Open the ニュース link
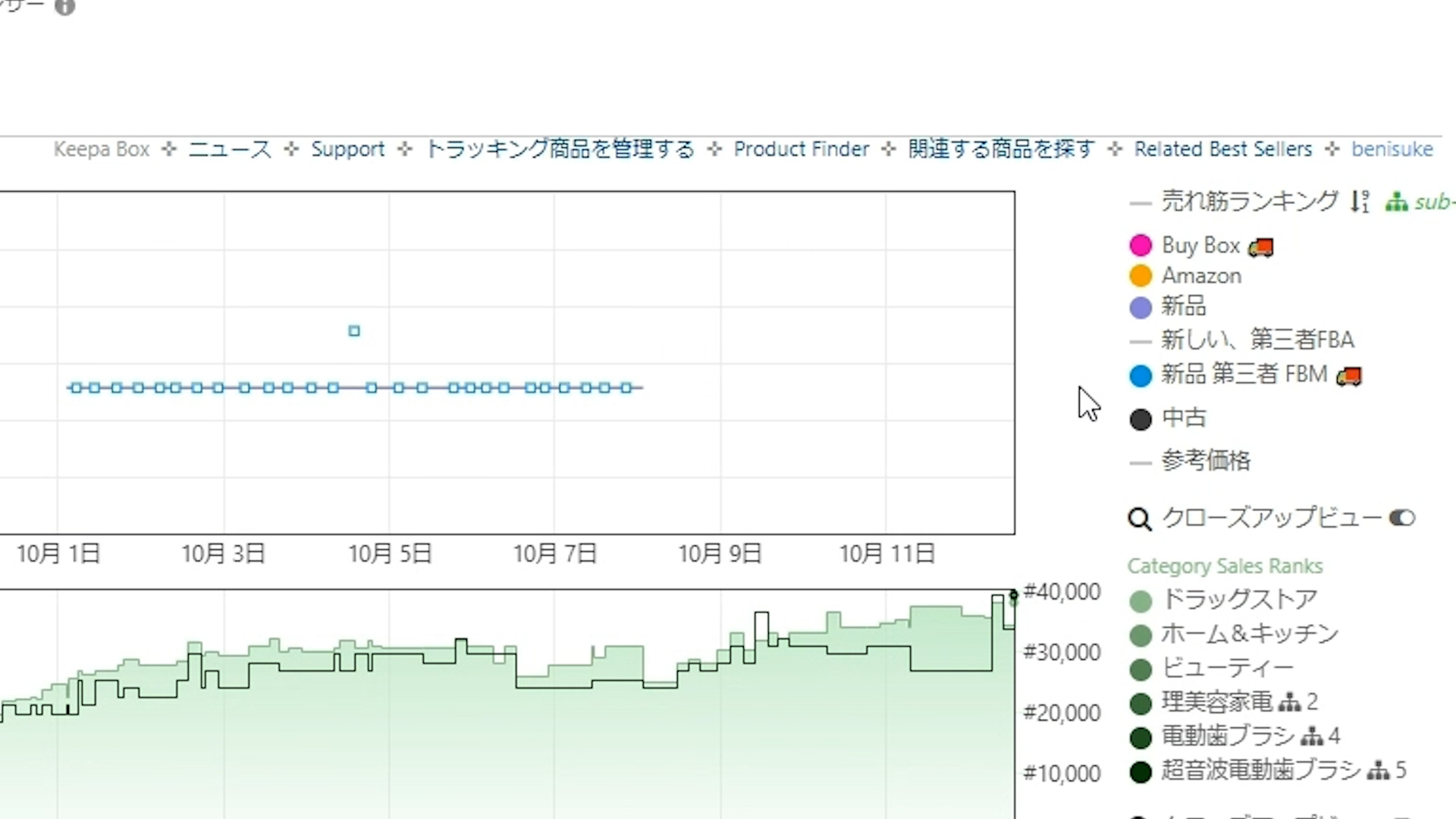Viewport: 1456px width, 819px height. pos(230,149)
